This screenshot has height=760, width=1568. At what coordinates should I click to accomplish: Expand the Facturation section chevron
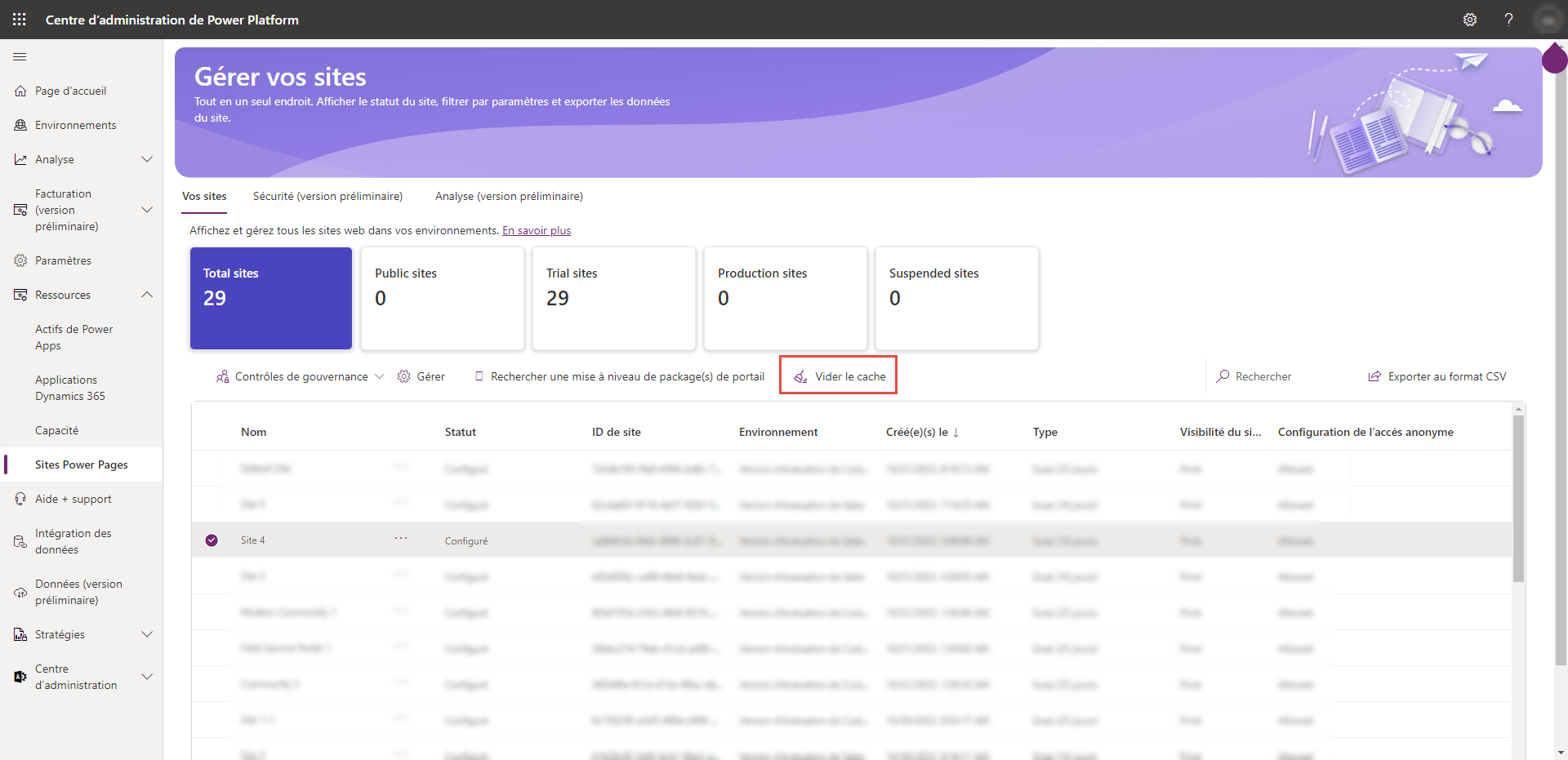(147, 210)
